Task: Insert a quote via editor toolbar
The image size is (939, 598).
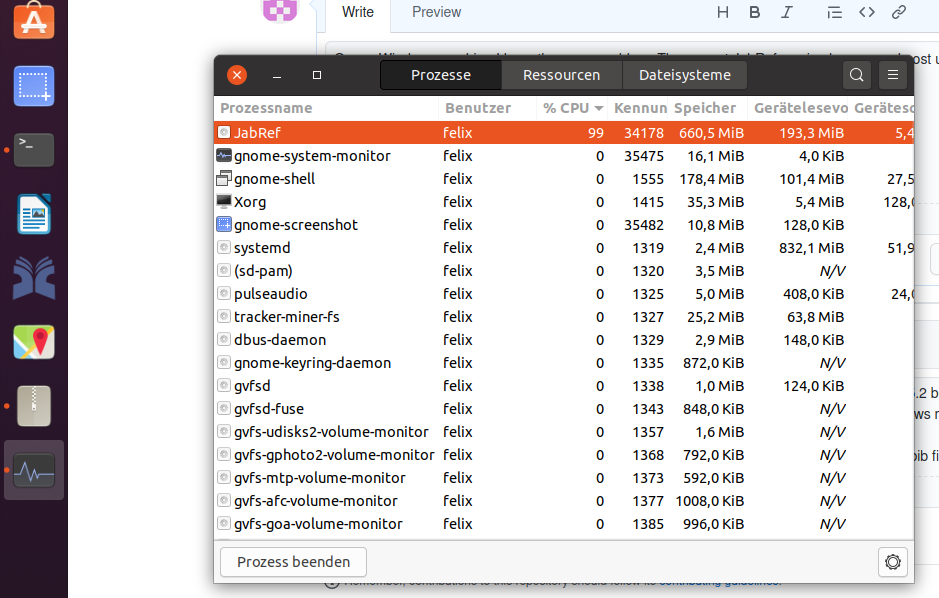Action: coord(834,12)
